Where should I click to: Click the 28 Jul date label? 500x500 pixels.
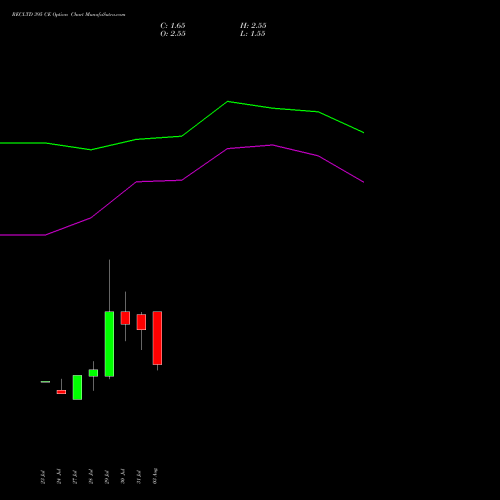pos(91,477)
